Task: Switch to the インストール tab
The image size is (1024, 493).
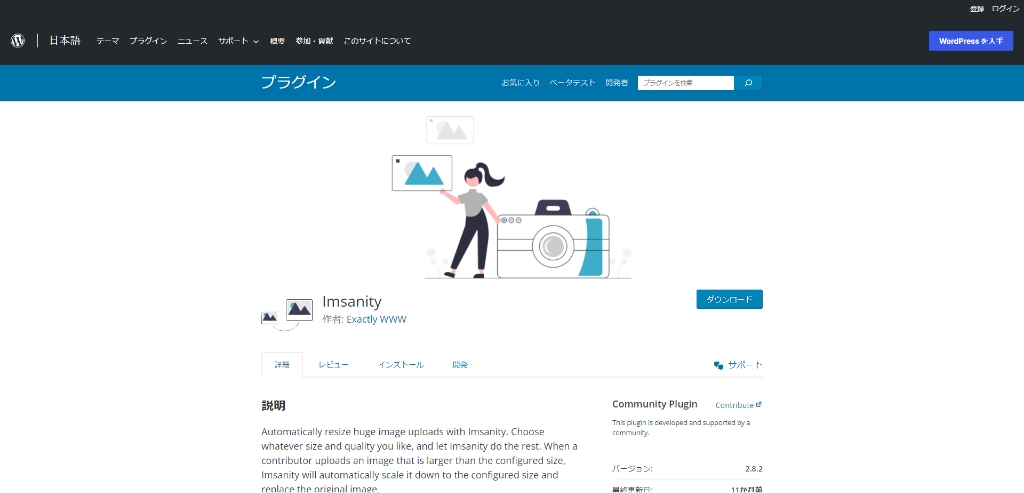Action: (x=400, y=365)
